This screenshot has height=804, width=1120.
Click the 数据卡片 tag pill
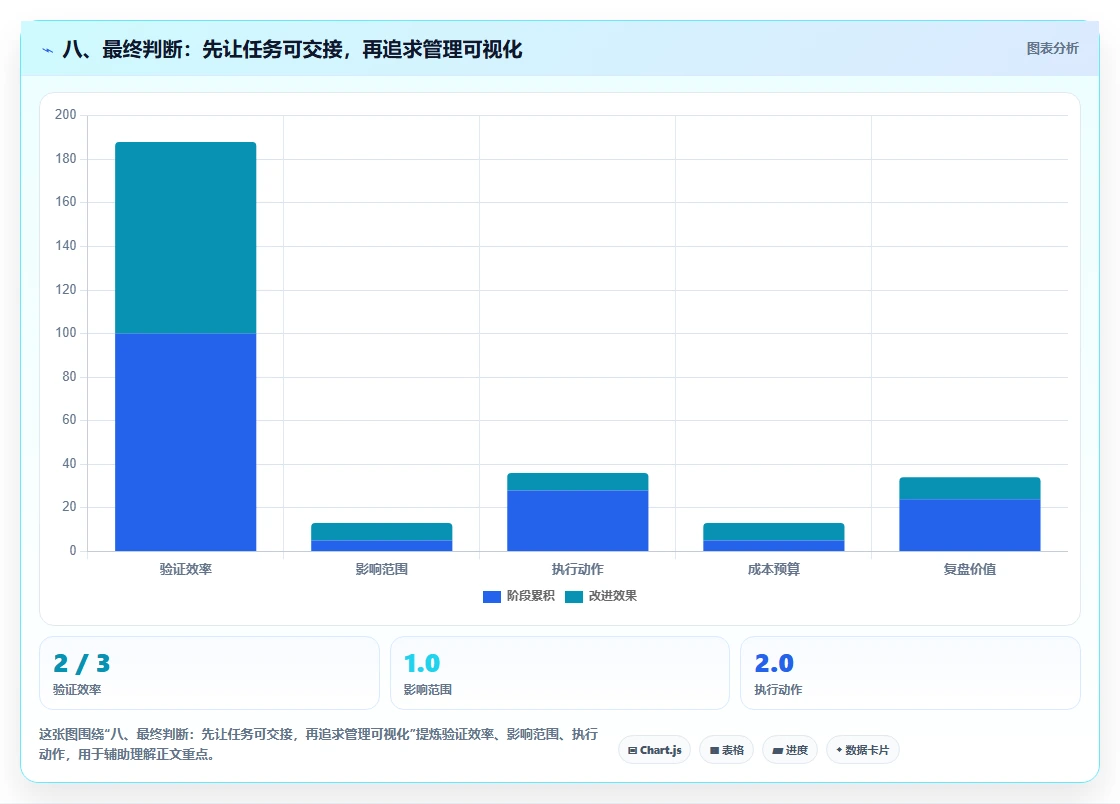point(862,750)
